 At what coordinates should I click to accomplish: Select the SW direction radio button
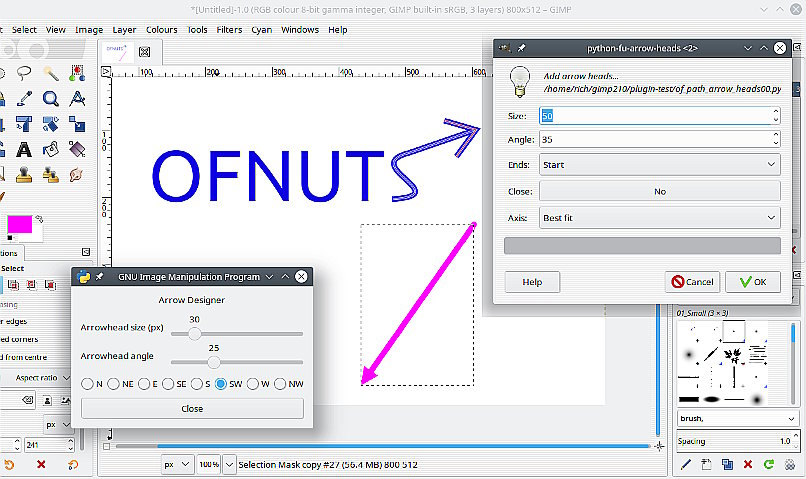click(221, 384)
